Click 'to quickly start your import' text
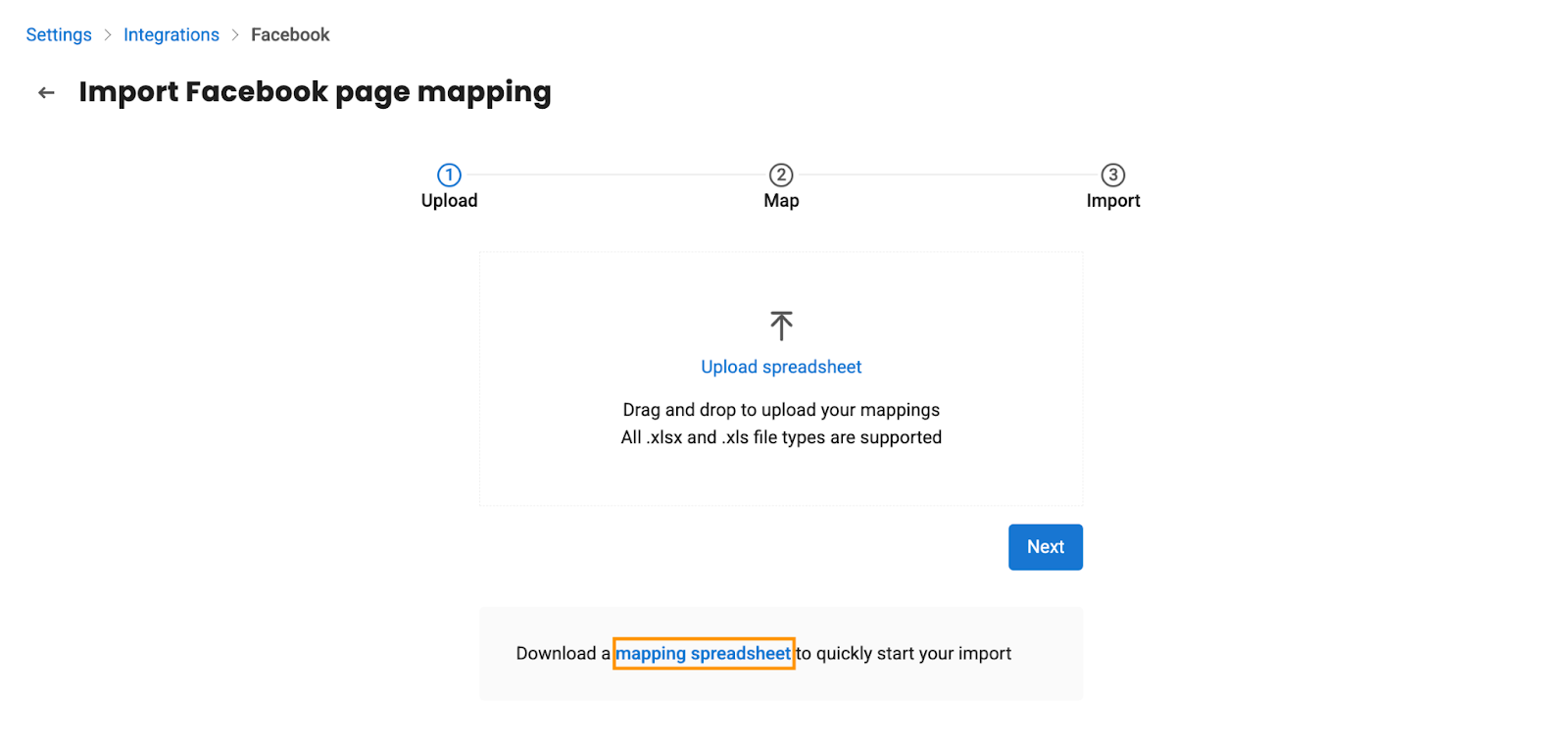The width and height of the screenshot is (1568, 753). click(x=904, y=653)
